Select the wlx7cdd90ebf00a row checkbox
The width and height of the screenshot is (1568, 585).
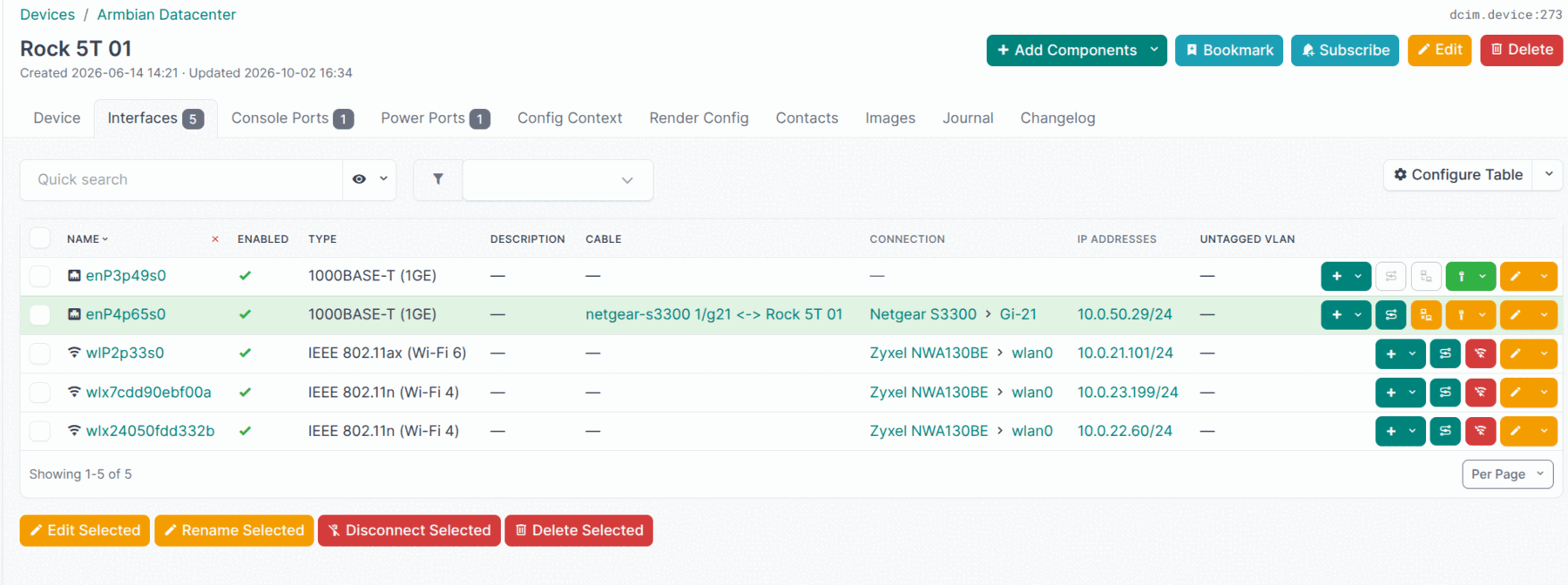pos(40,393)
